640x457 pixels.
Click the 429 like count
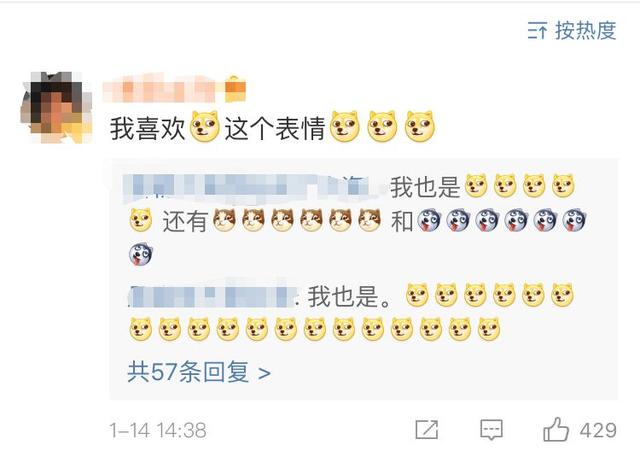click(598, 430)
